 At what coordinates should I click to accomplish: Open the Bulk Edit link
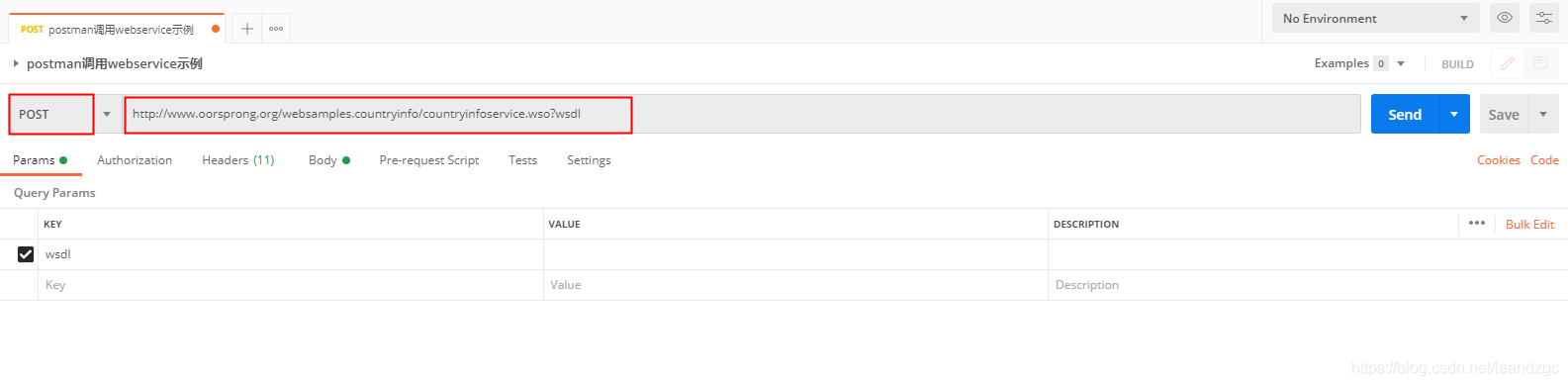[x=1529, y=225]
